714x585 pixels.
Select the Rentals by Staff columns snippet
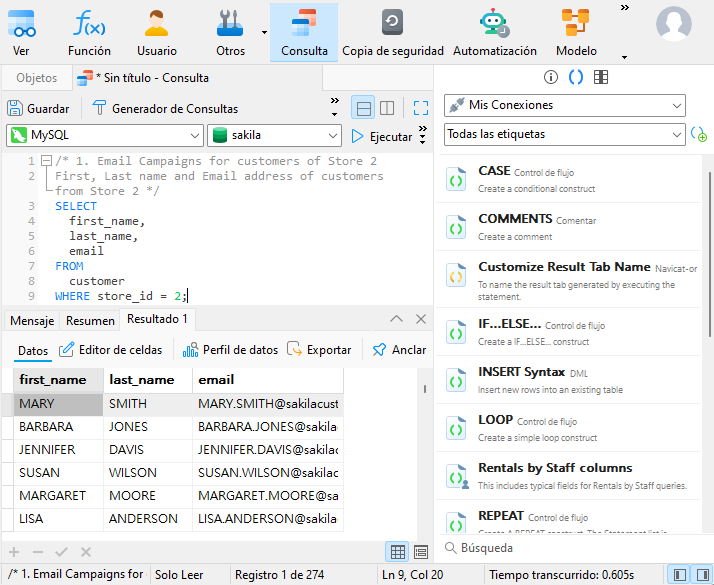[568, 476]
